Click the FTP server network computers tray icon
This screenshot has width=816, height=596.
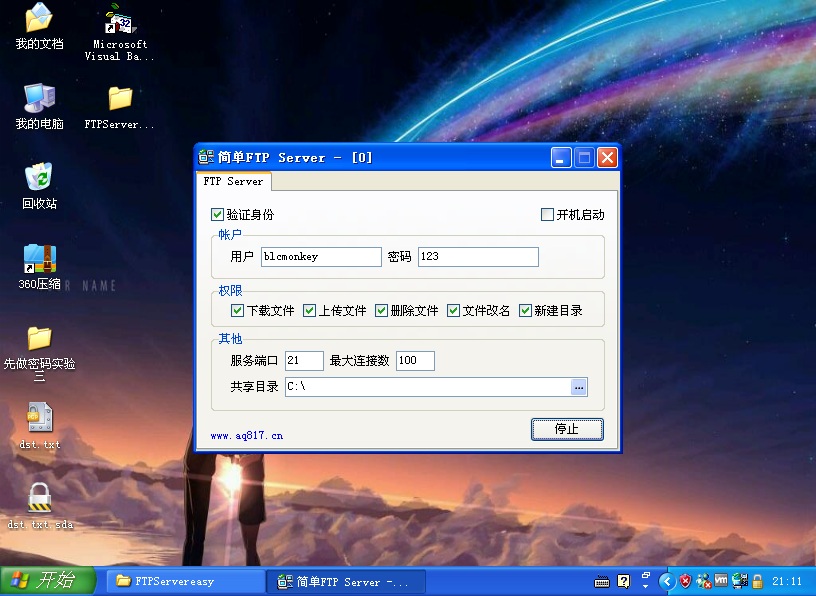740,581
